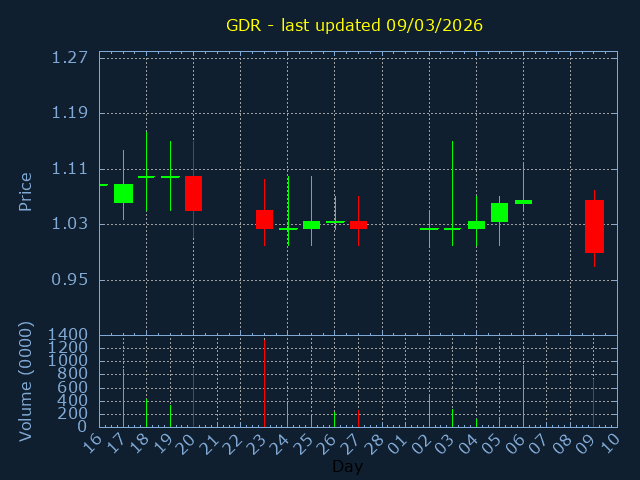
Task: Click the red candlestick body on day 23
Action: [x=264, y=219]
